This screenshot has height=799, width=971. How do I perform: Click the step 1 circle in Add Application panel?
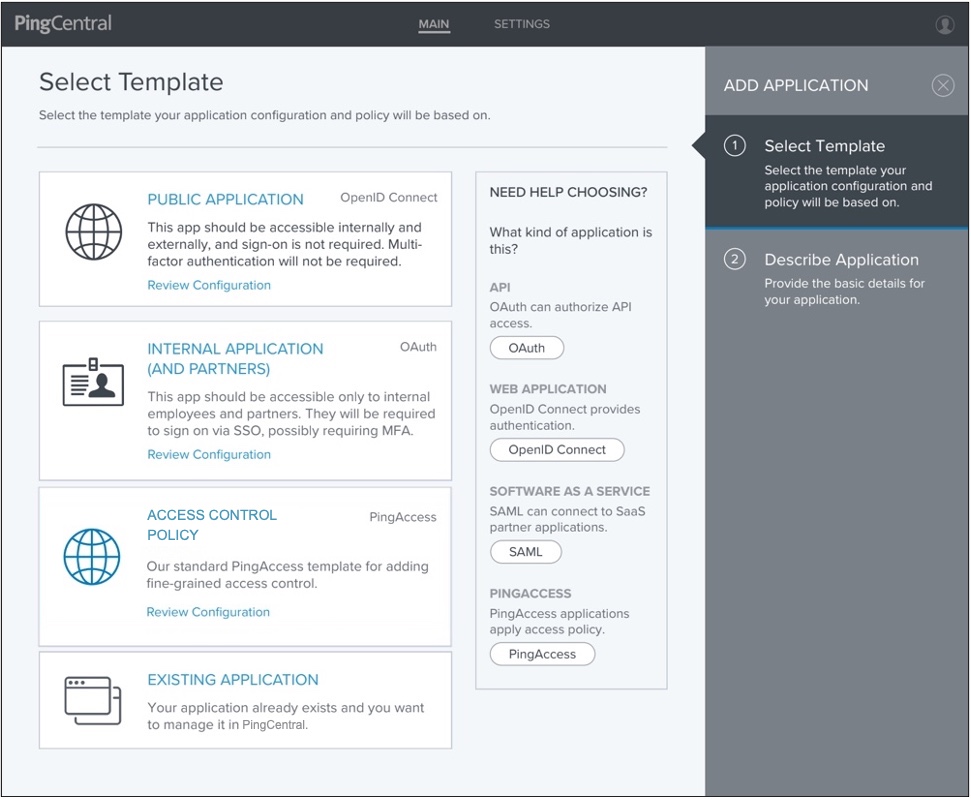(x=734, y=146)
